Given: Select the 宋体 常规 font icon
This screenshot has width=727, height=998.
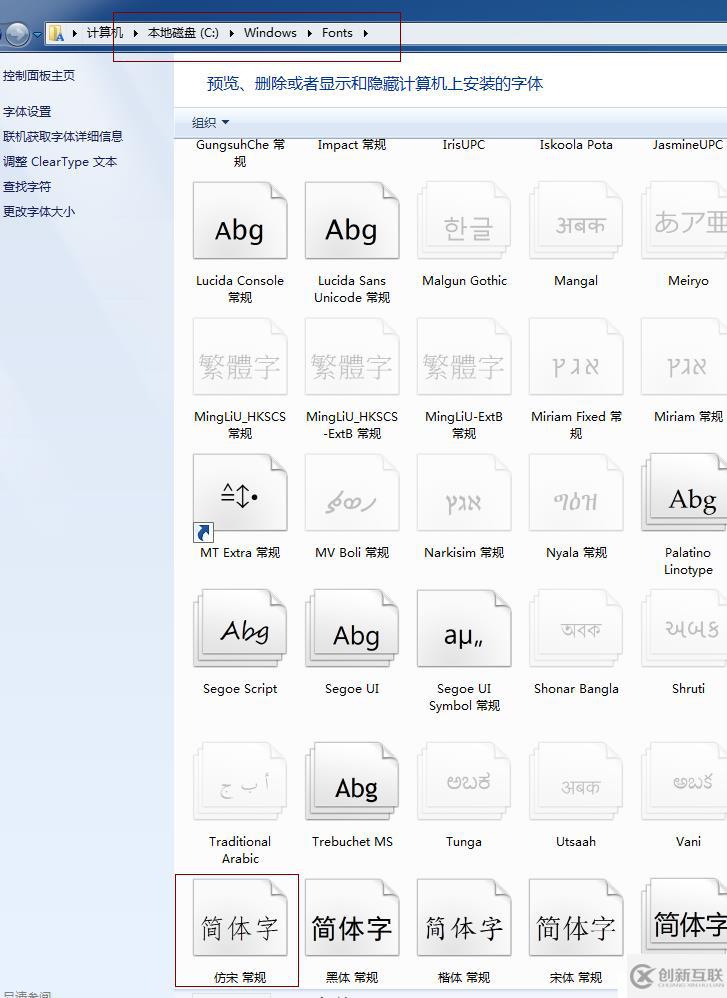Looking at the screenshot, I should click(576, 918).
